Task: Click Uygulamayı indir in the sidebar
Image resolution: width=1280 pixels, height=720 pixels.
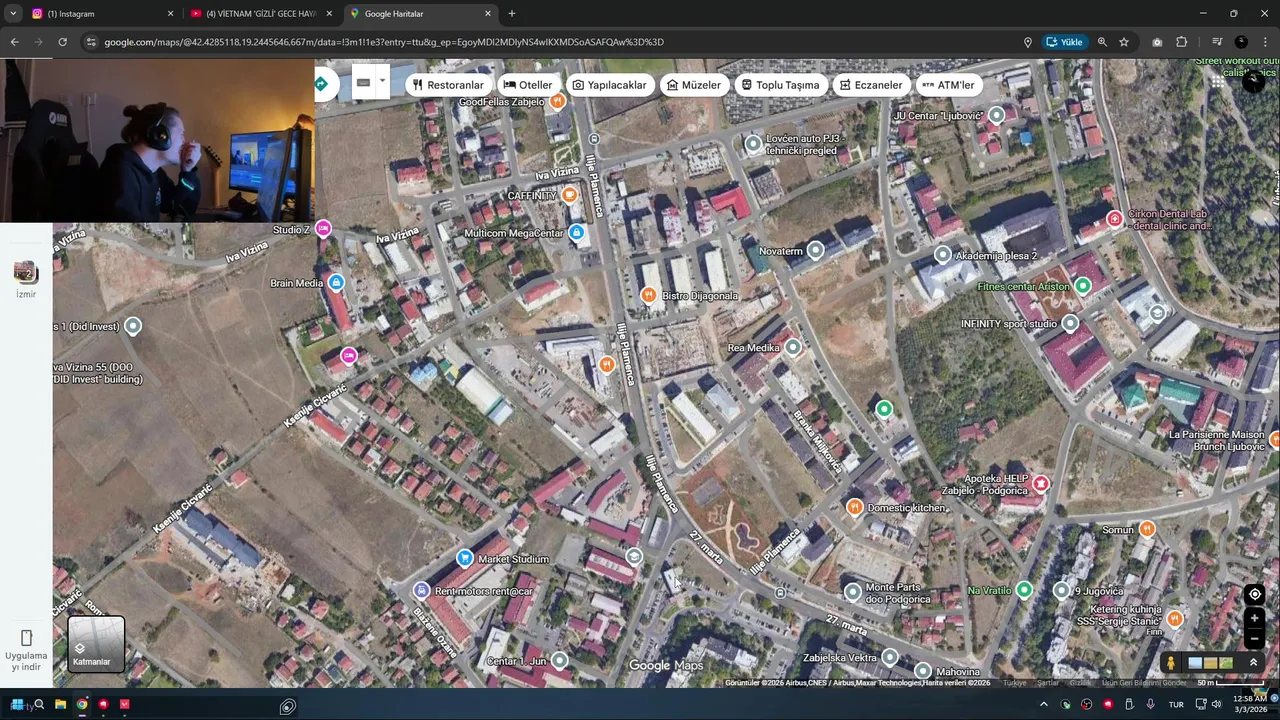Action: point(26,649)
